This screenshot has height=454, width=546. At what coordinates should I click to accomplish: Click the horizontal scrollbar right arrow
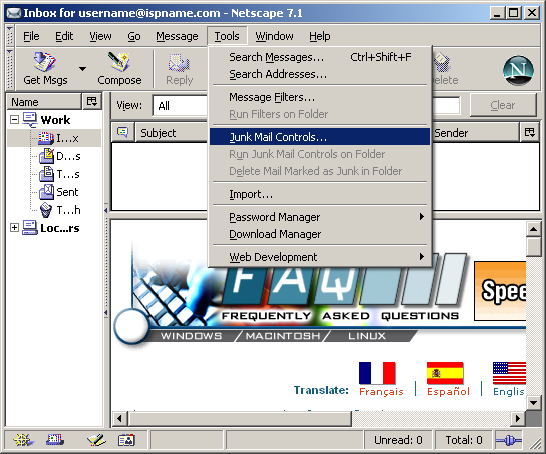pyautogui.click(x=518, y=418)
